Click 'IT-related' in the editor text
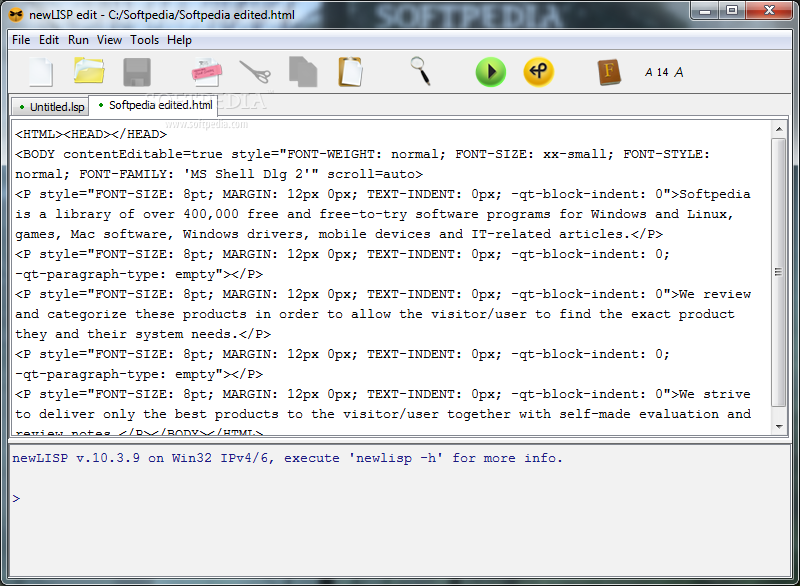 tap(511, 234)
